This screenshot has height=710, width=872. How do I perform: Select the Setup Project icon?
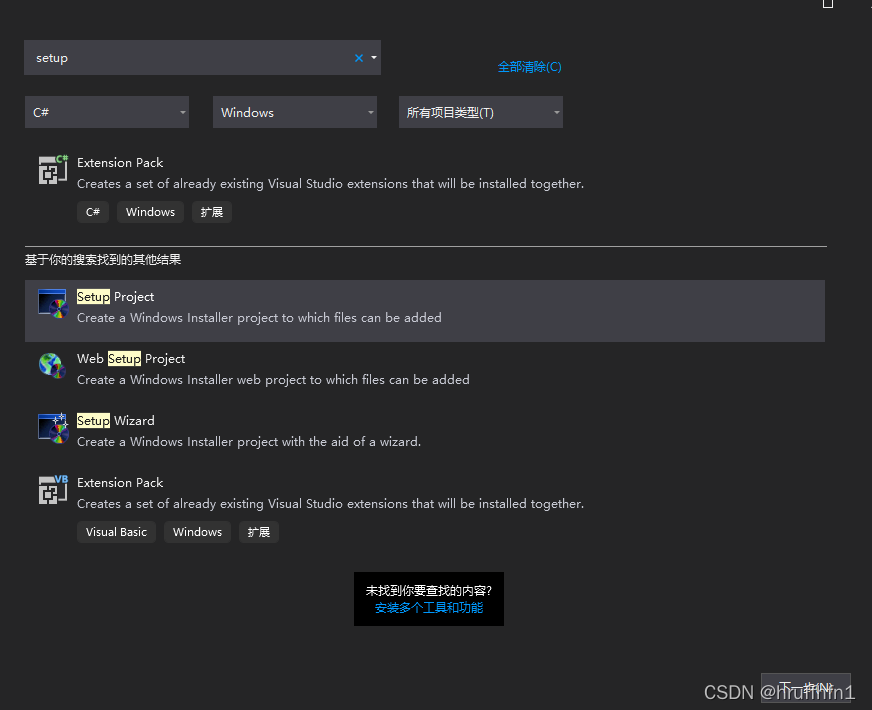(x=53, y=304)
